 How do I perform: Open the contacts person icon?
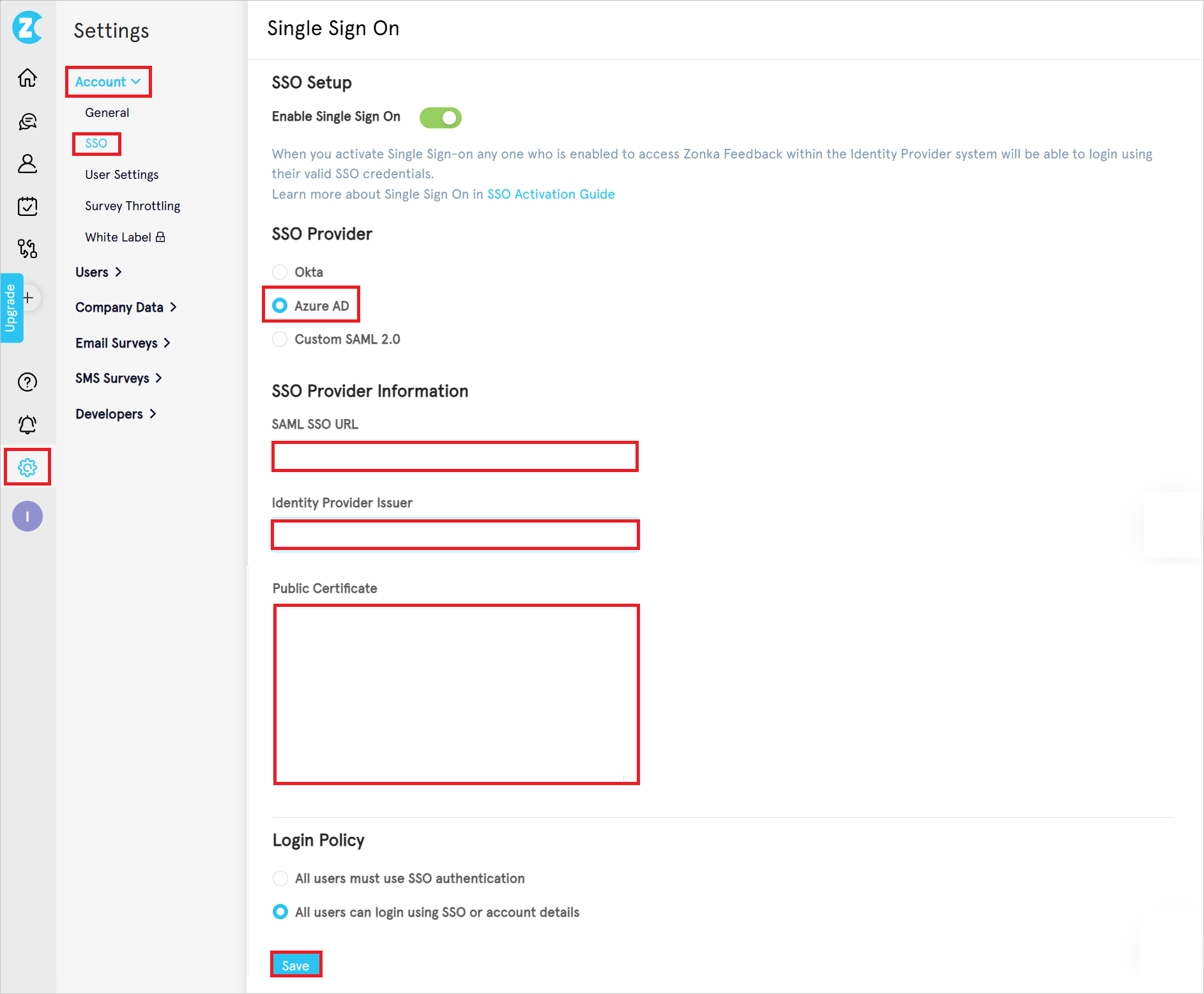(27, 164)
